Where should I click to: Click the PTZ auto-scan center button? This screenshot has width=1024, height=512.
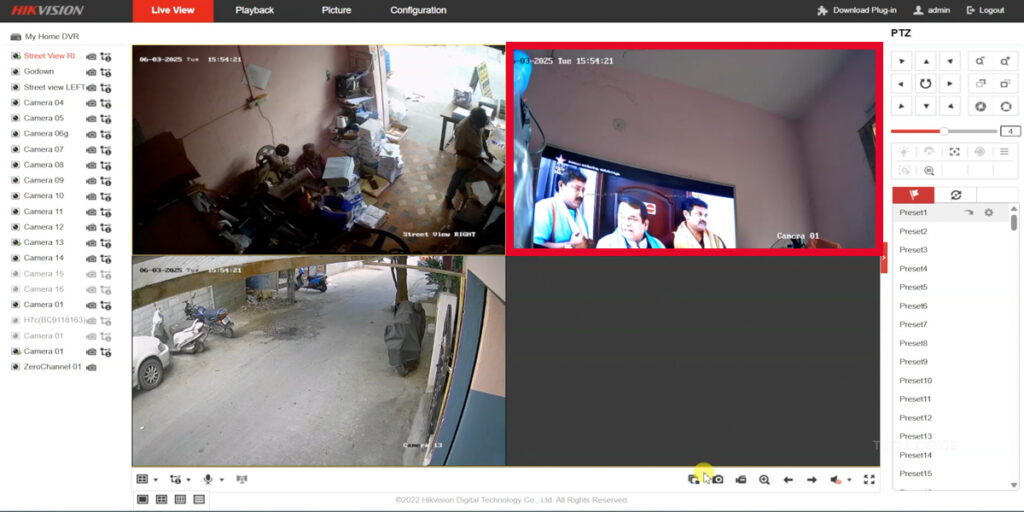tap(926, 84)
